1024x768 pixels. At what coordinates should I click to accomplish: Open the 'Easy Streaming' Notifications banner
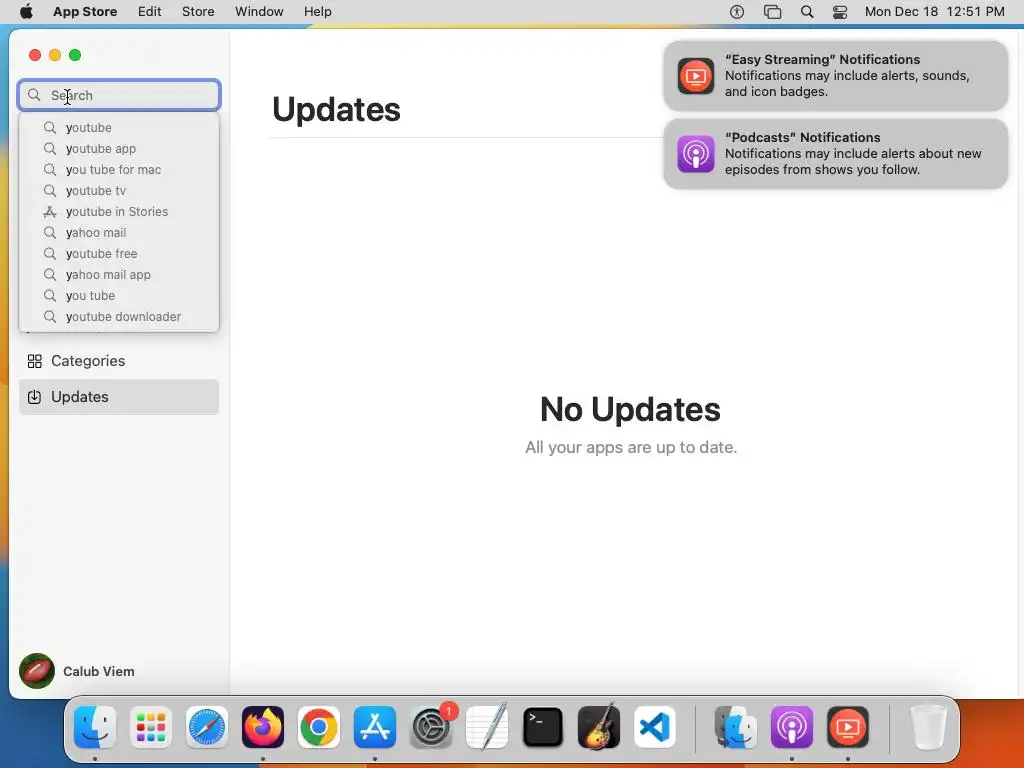coord(835,76)
